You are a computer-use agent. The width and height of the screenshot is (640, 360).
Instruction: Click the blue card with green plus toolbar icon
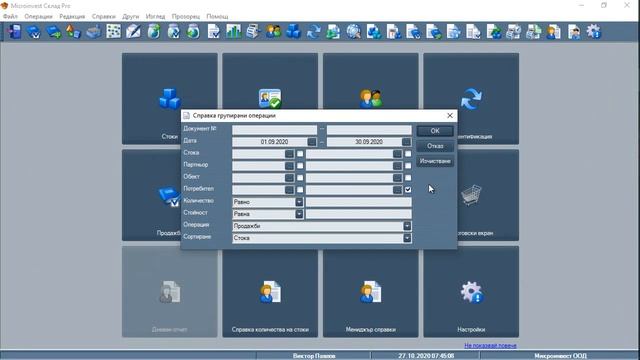pyautogui.click(x=53, y=31)
